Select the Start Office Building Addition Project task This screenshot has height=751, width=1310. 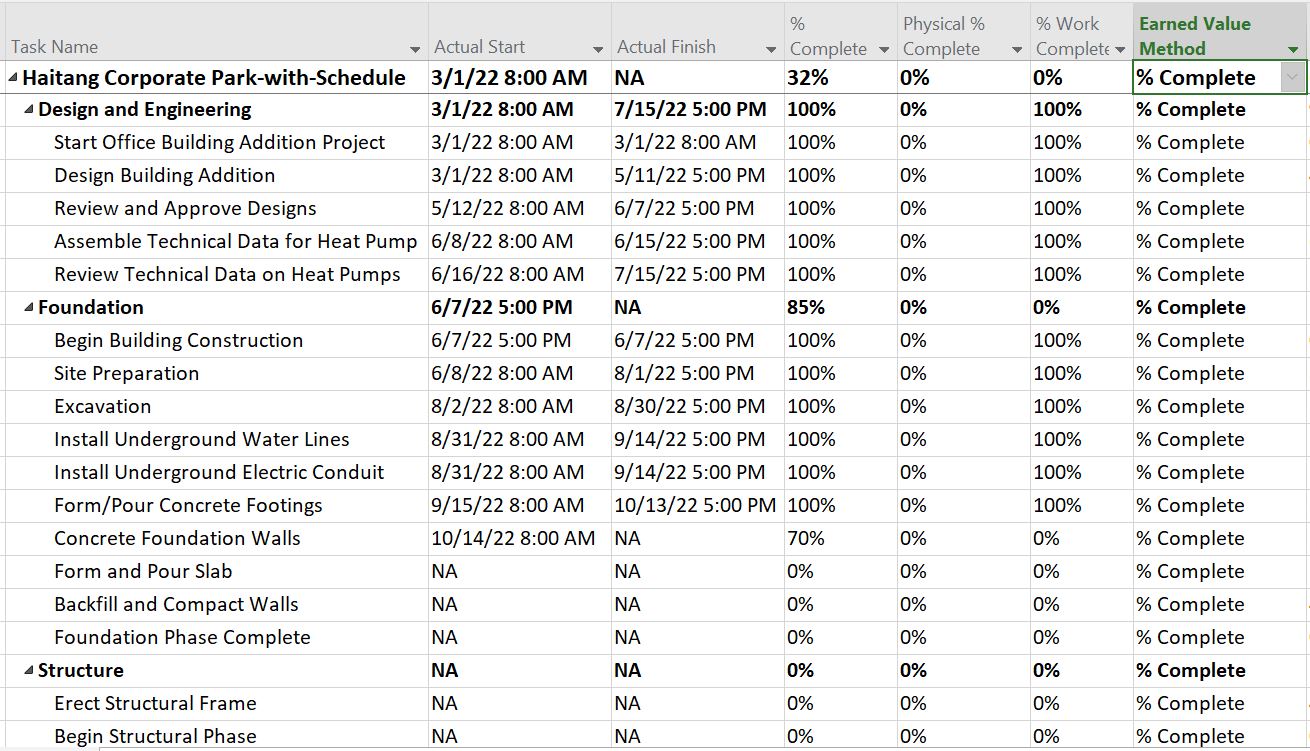(x=220, y=143)
